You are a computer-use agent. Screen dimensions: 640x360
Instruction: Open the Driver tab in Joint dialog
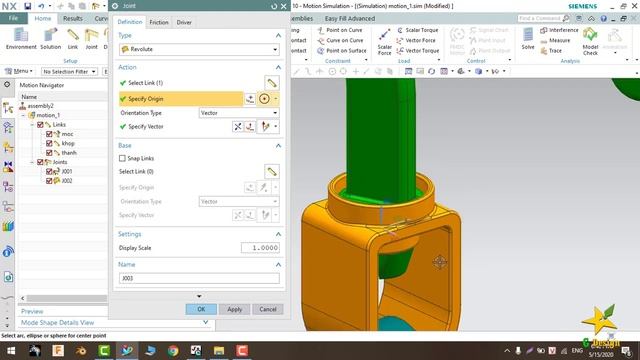184,22
